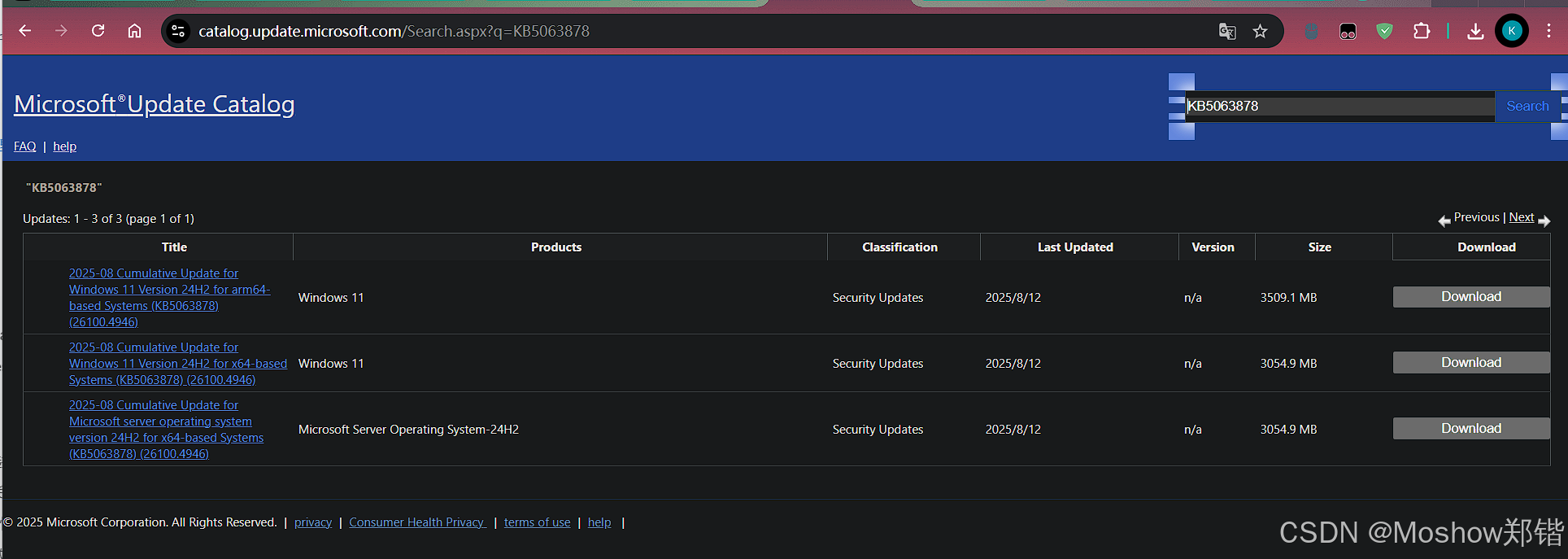Screen dimensions: 1568x559
Task: Select the "Updates: 1 - 3 of 3" text
Action: coord(72,219)
